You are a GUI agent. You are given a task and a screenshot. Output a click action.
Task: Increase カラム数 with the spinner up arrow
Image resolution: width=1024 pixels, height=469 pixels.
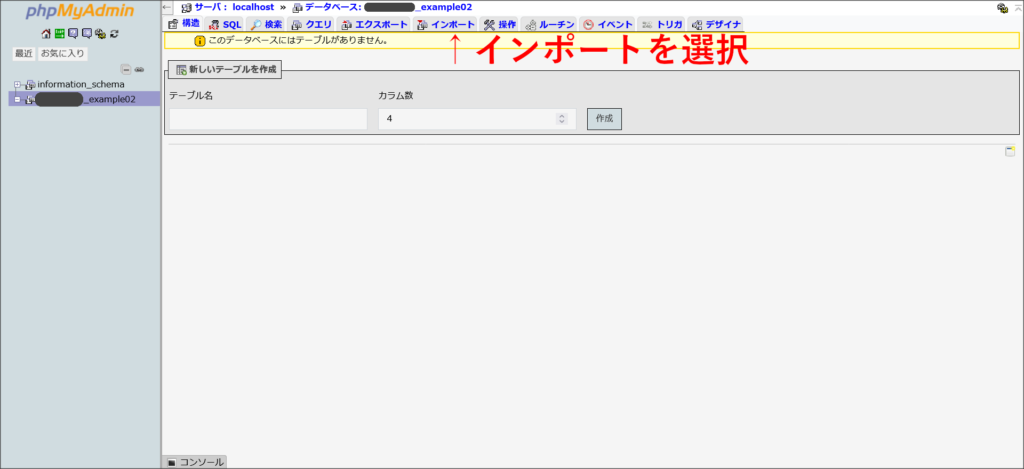562,116
